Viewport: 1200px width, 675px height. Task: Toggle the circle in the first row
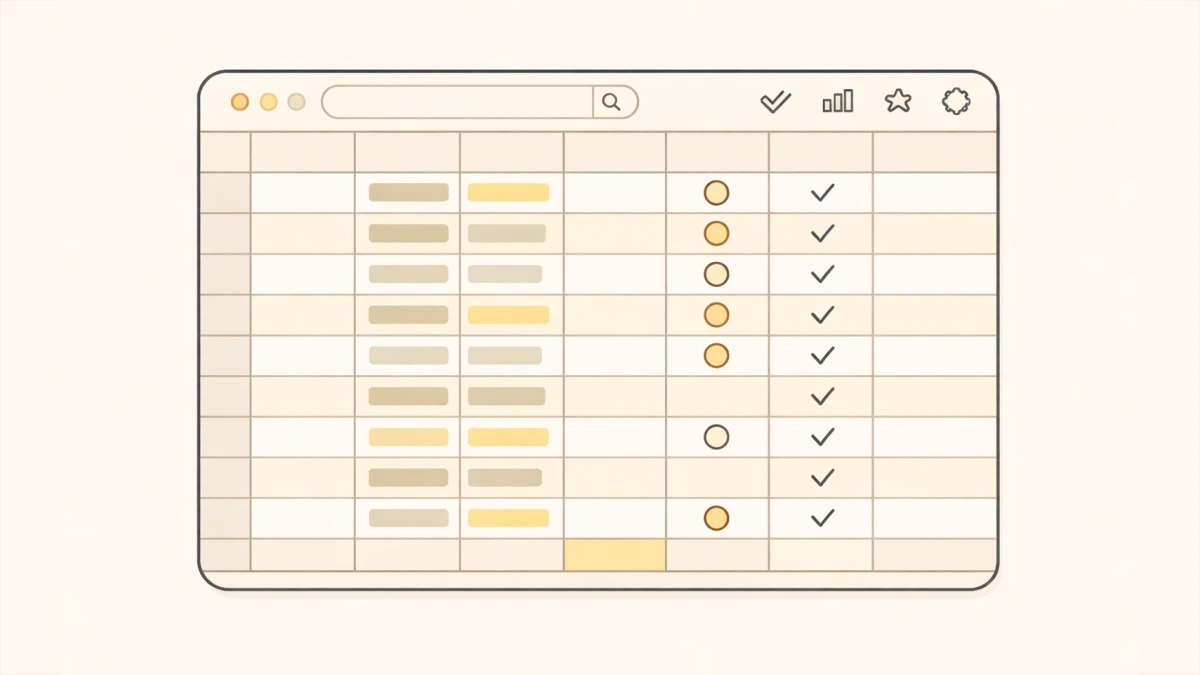coord(716,193)
